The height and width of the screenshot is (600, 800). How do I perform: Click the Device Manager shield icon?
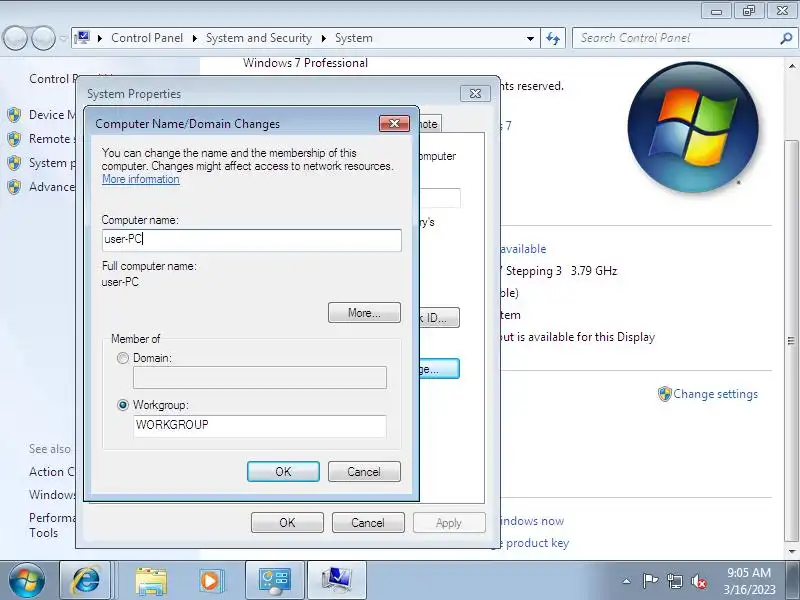14,115
